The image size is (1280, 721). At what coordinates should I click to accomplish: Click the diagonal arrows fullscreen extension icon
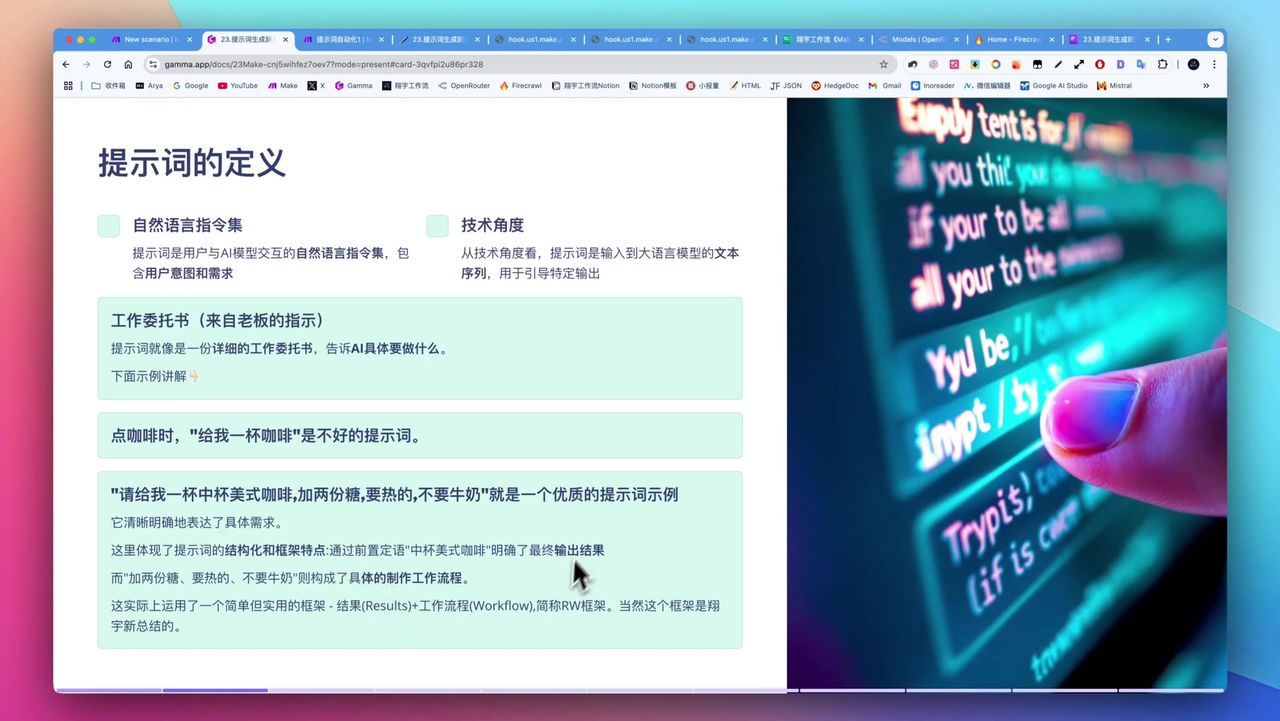tap(1079, 64)
